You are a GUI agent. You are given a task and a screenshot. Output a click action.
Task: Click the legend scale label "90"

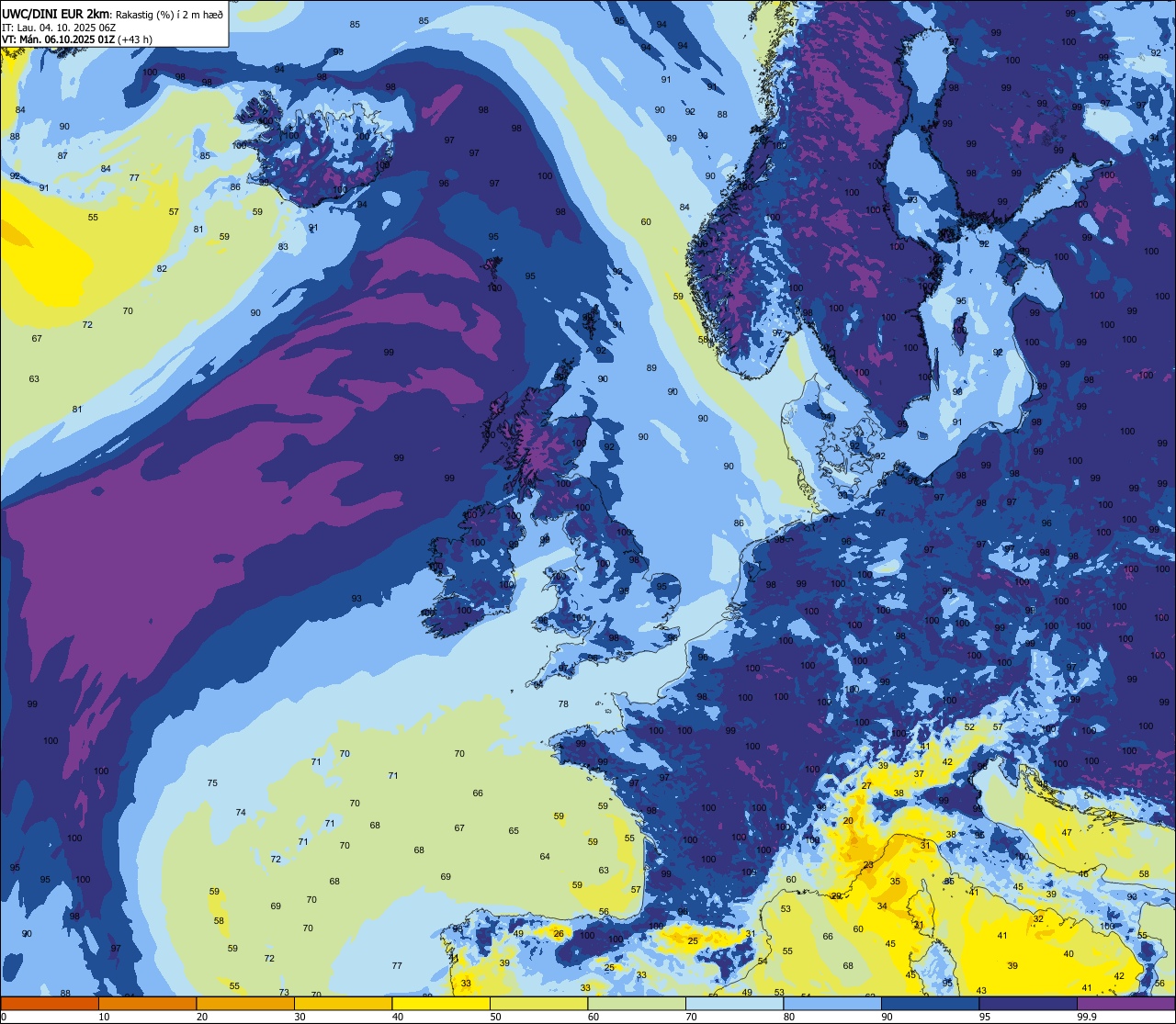coord(887,1017)
